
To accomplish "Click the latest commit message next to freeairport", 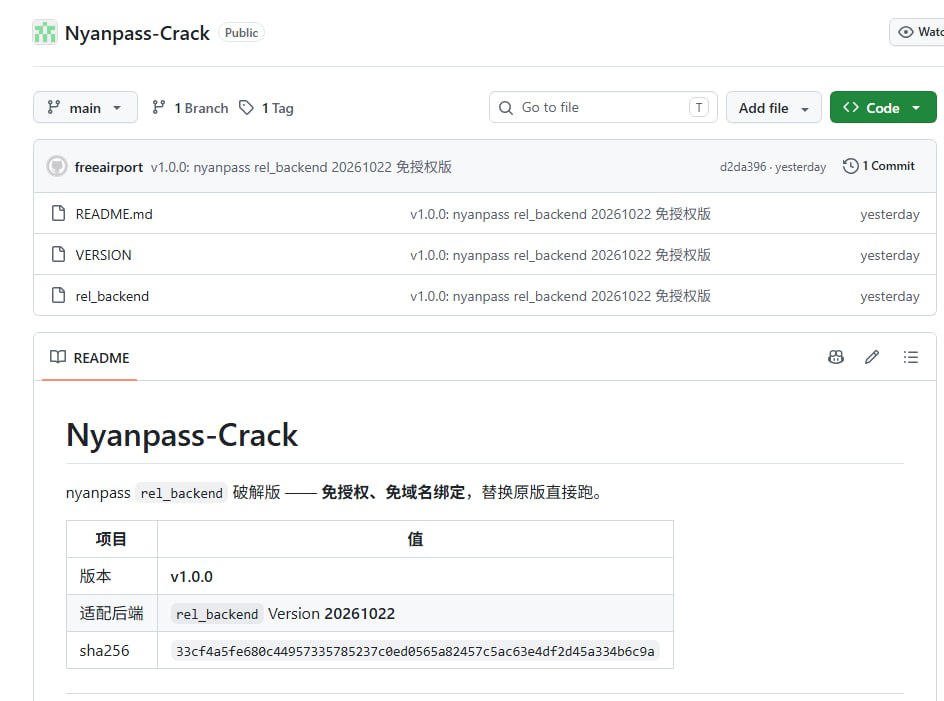I will pos(301,167).
